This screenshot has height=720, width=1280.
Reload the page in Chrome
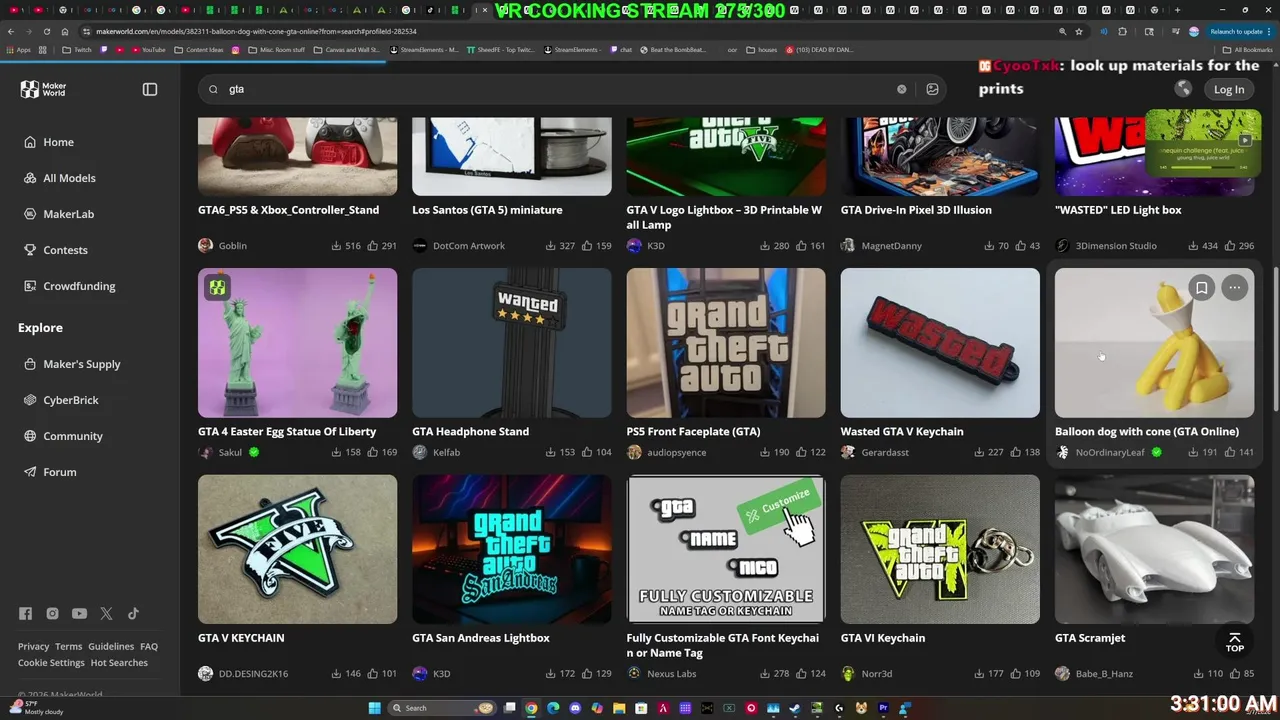[x=46, y=31]
